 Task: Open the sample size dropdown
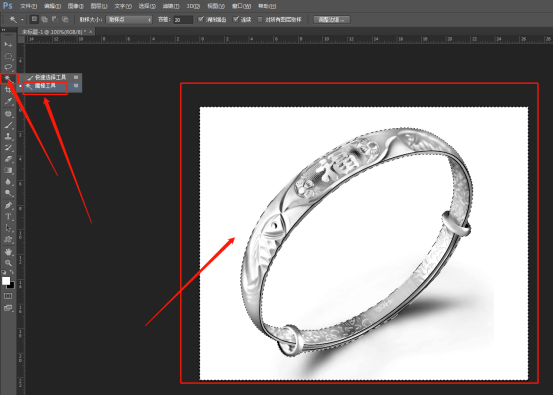129,20
